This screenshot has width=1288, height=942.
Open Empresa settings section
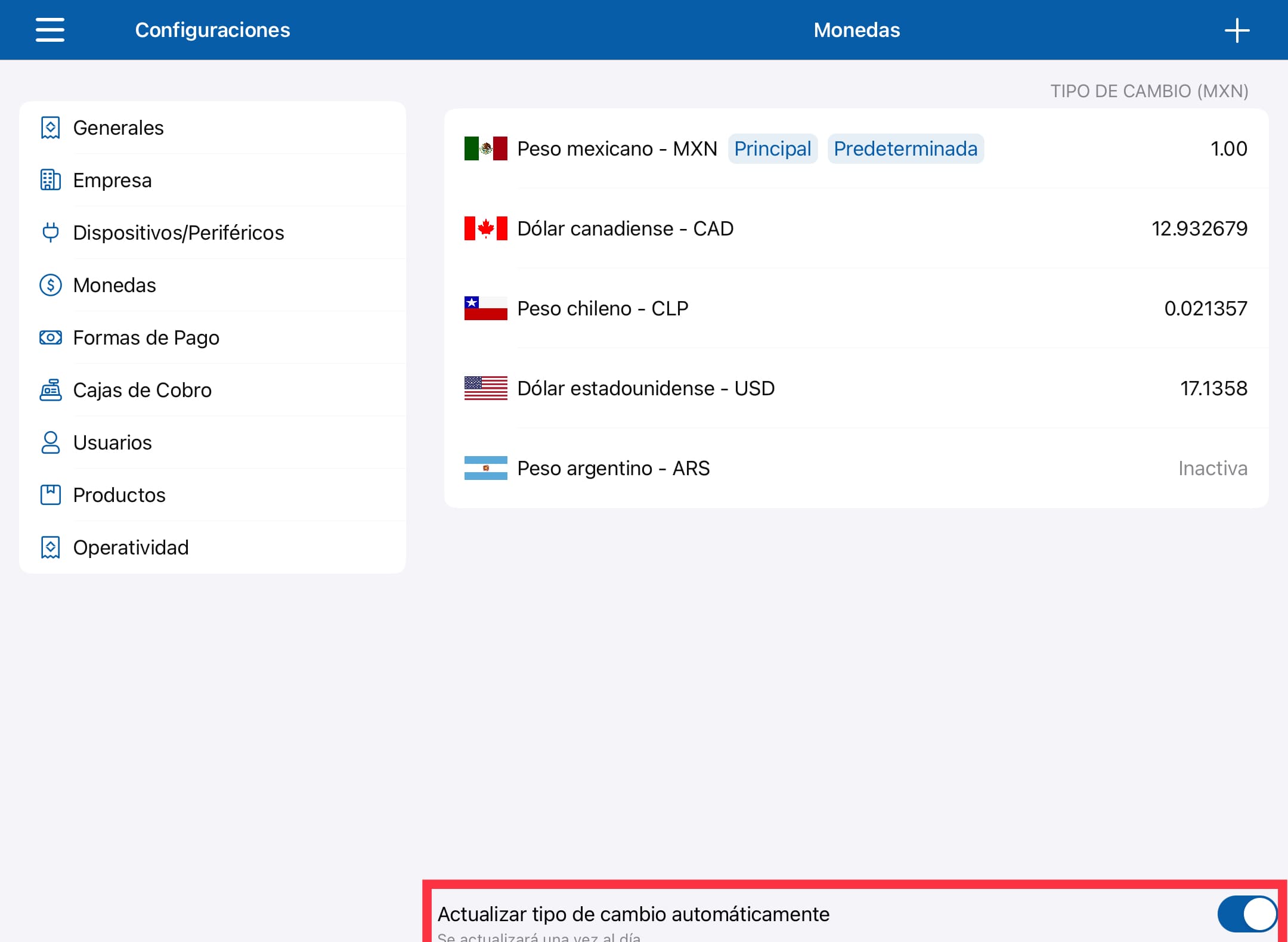(x=213, y=180)
